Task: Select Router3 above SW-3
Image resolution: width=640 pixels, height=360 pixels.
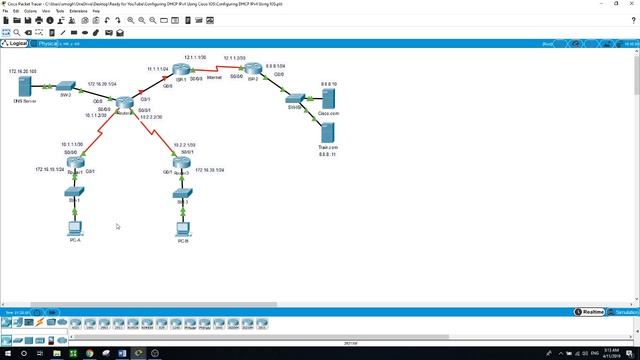Action: [x=182, y=163]
